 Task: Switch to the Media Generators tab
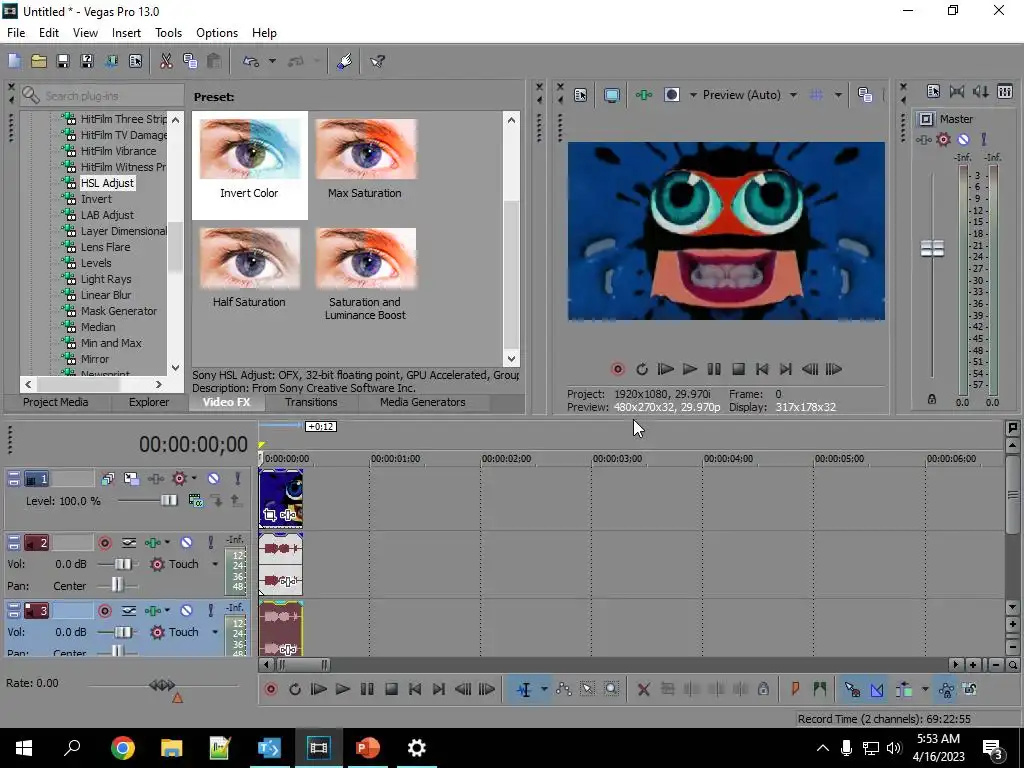click(423, 402)
